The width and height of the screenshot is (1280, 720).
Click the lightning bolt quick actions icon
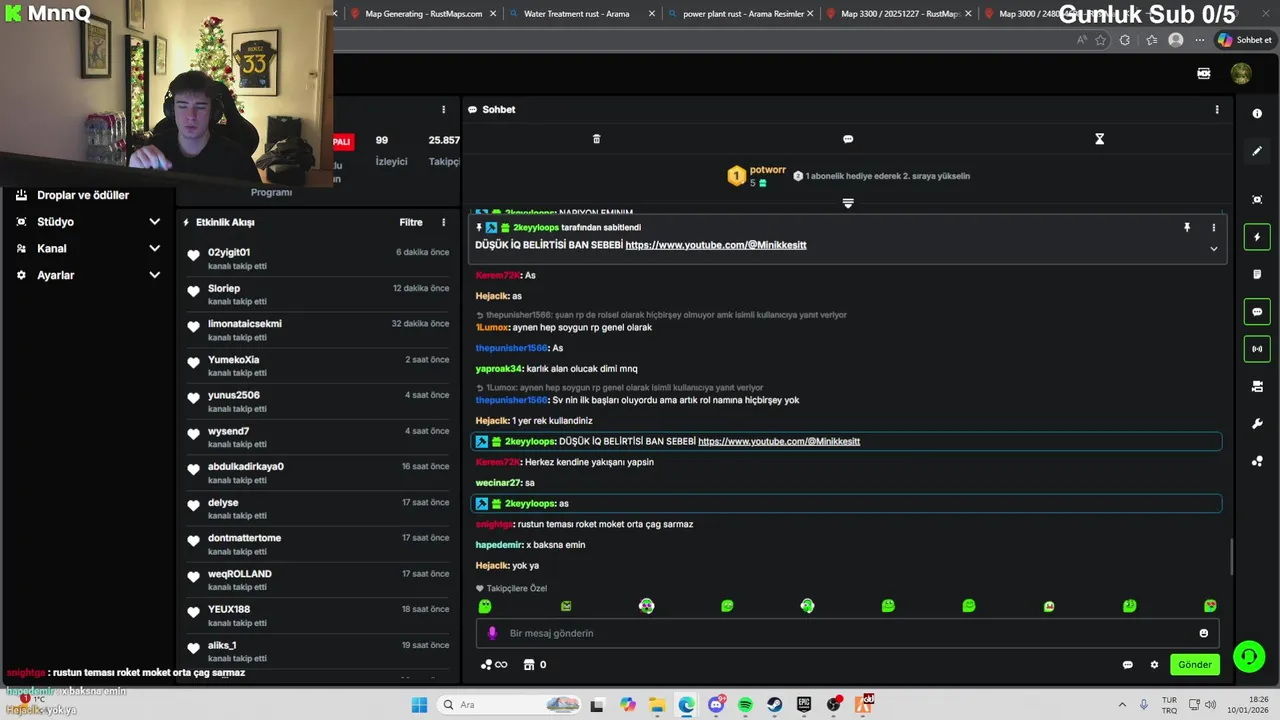[x=1257, y=237]
